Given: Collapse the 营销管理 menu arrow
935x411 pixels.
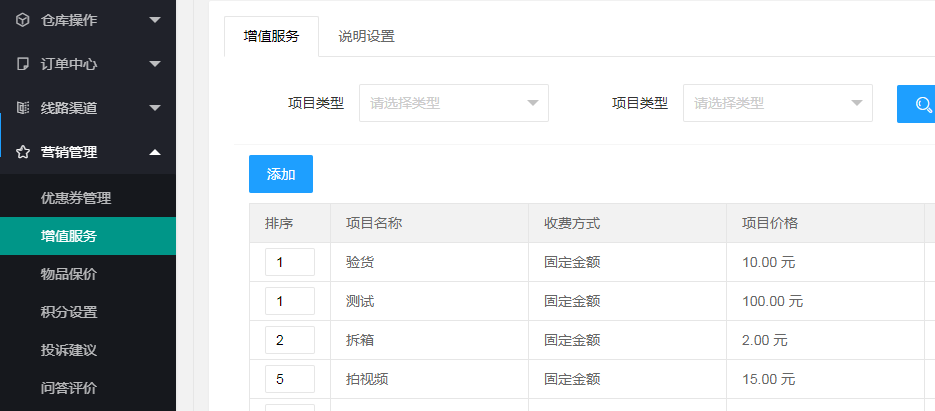Looking at the screenshot, I should [154, 152].
